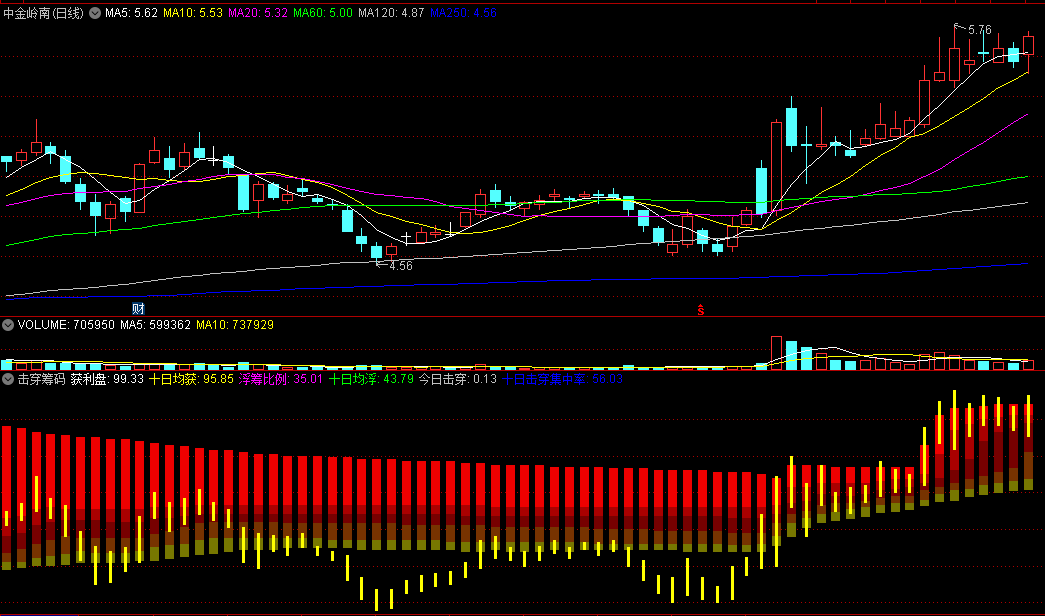
Task: Select the MA250: 4.56 blue label
Action: click(x=463, y=13)
